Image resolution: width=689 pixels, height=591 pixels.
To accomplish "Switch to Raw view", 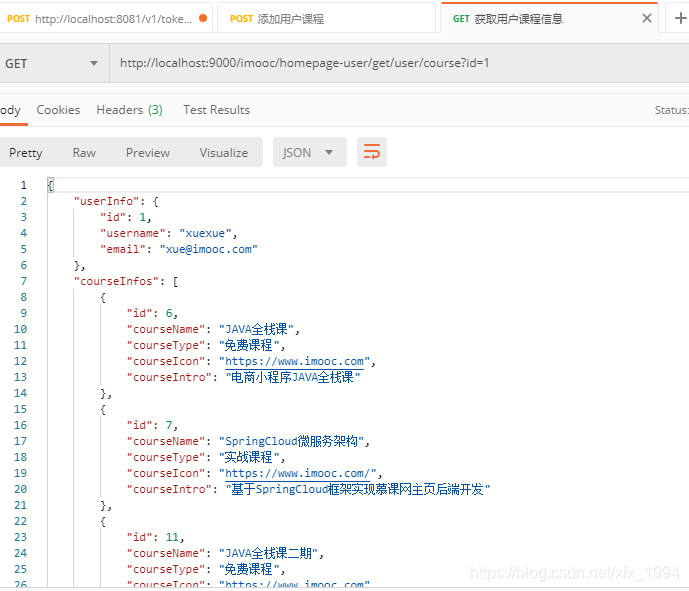I will coord(84,152).
